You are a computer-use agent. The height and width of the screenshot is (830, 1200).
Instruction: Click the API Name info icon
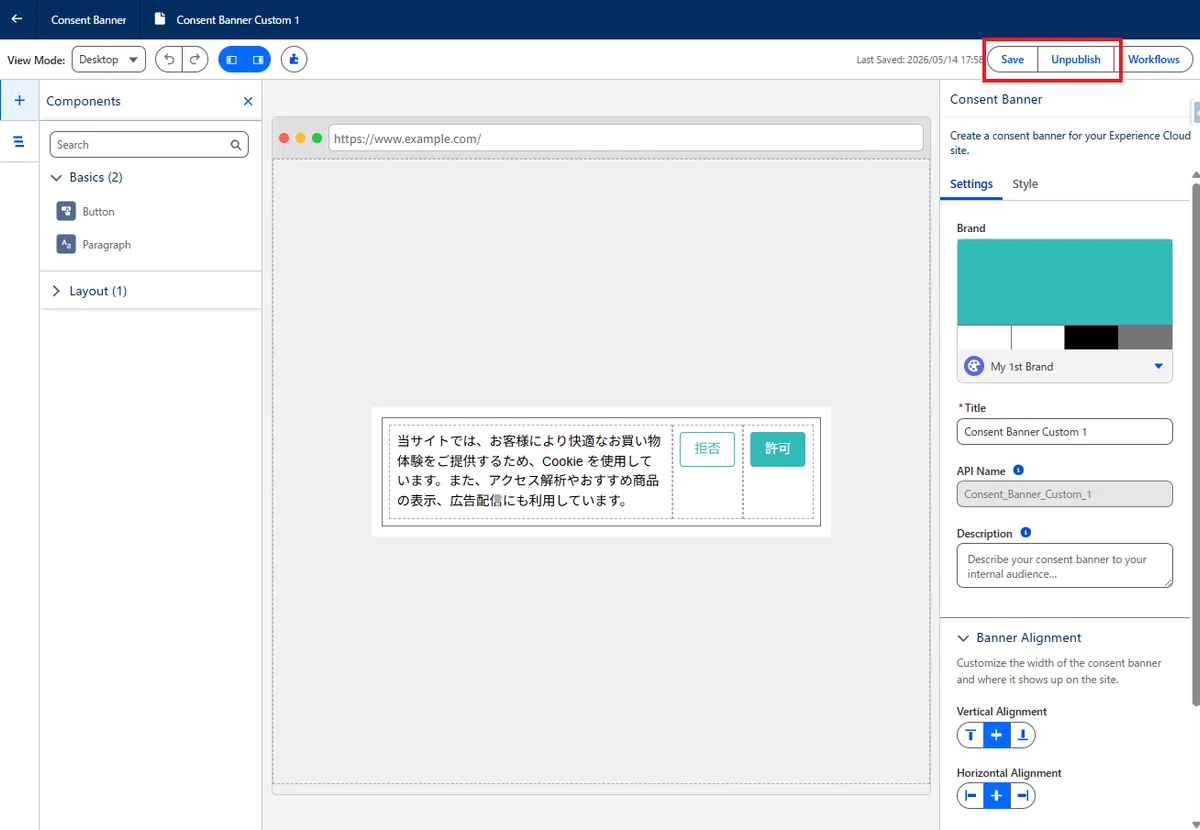pyautogui.click(x=1018, y=470)
